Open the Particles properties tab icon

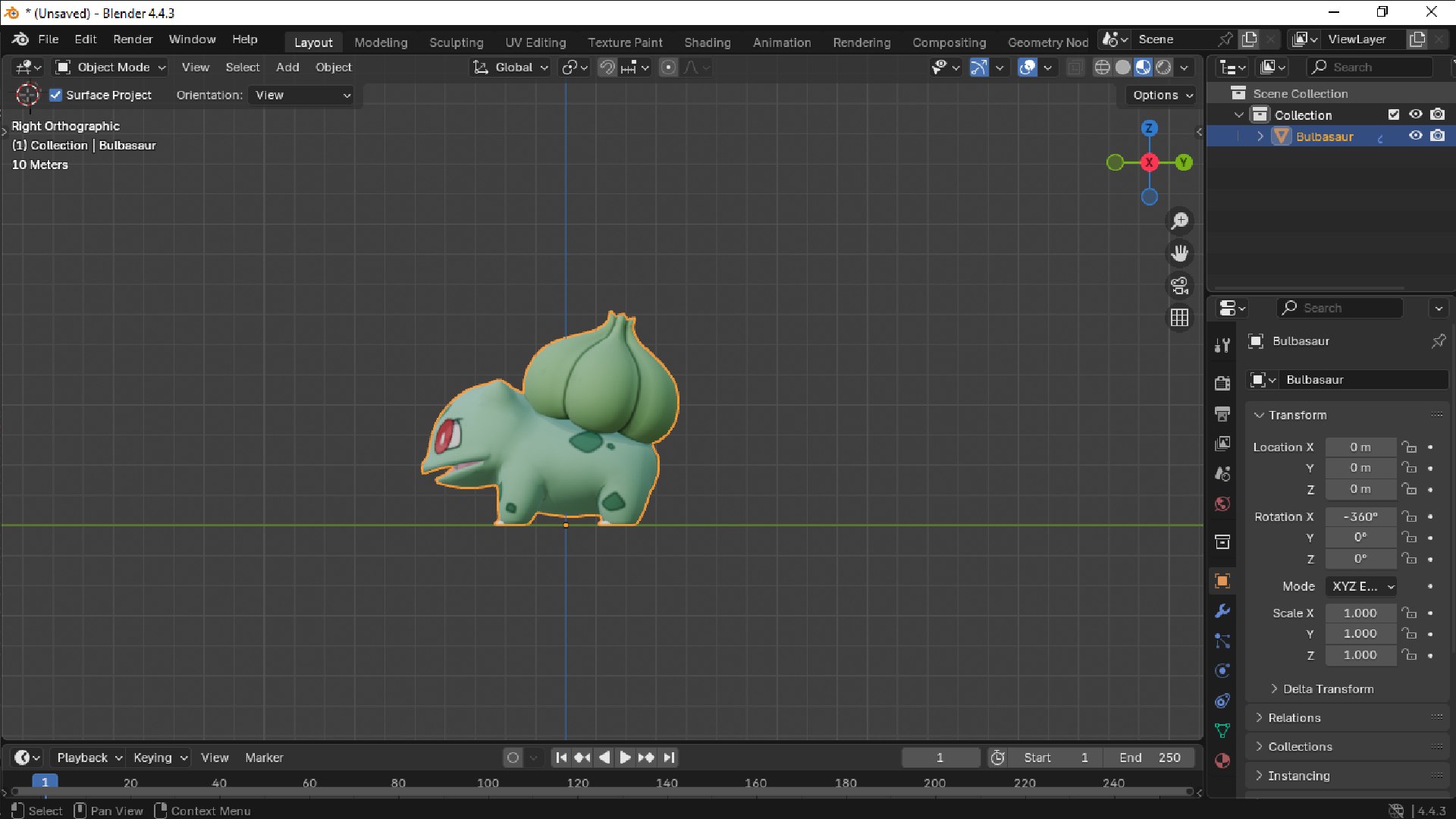pyautogui.click(x=1222, y=642)
